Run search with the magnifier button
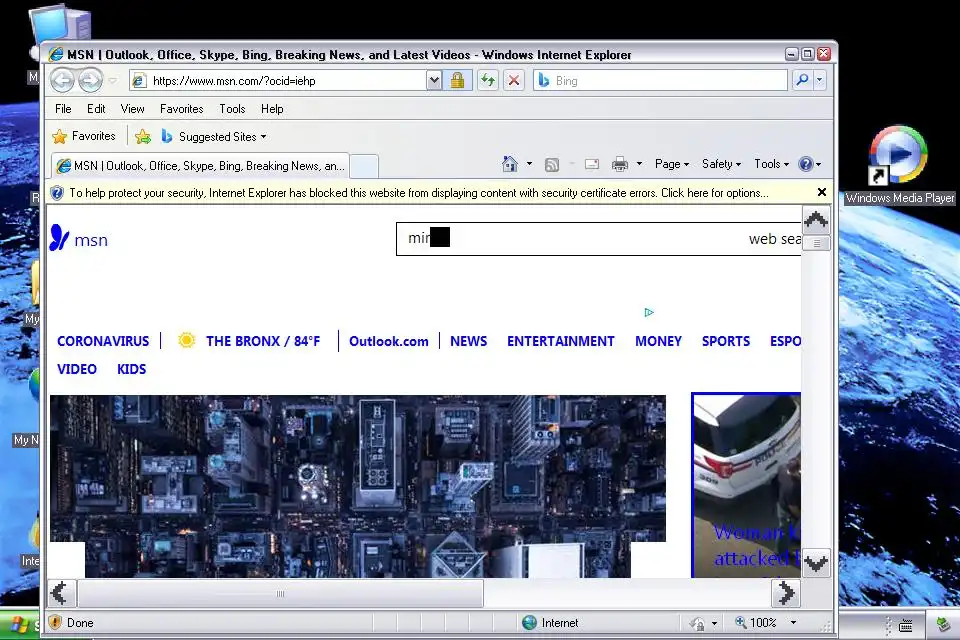 click(802, 80)
